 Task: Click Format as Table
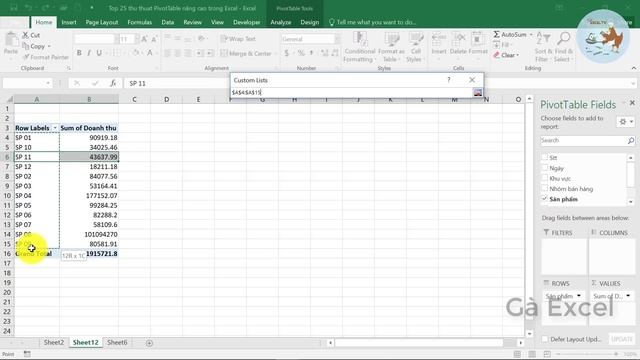coord(391,47)
